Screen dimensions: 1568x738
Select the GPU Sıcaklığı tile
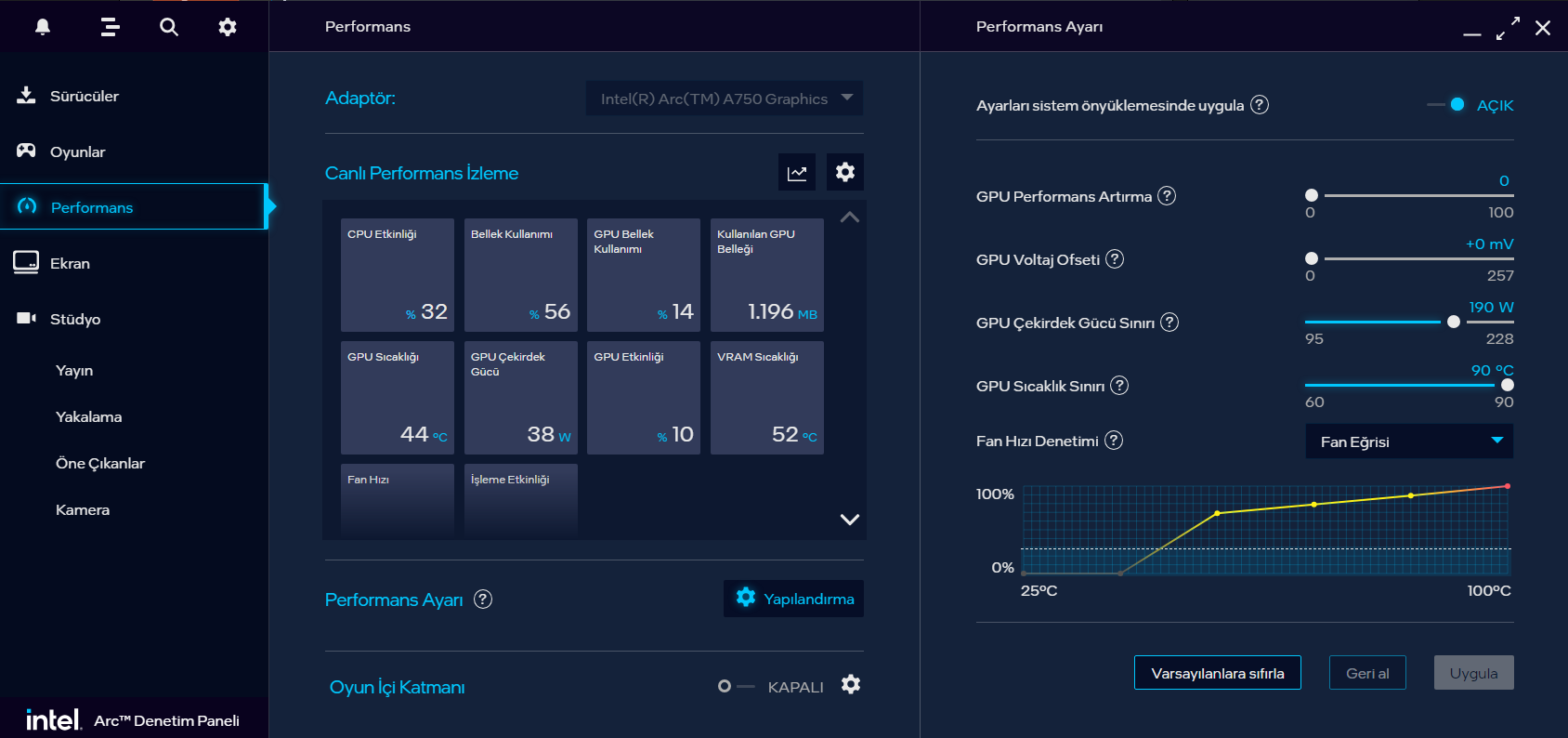(398, 398)
